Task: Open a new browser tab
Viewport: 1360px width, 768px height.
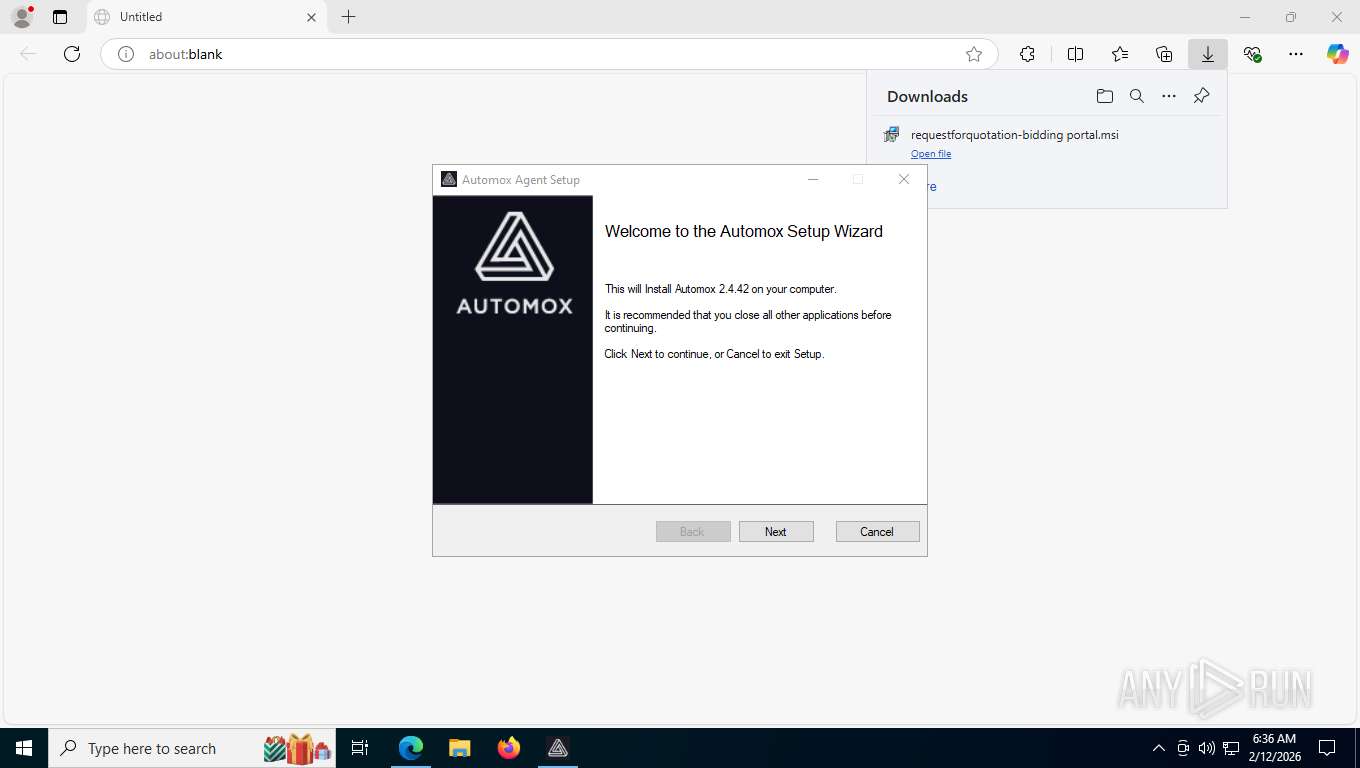Action: pyautogui.click(x=348, y=17)
